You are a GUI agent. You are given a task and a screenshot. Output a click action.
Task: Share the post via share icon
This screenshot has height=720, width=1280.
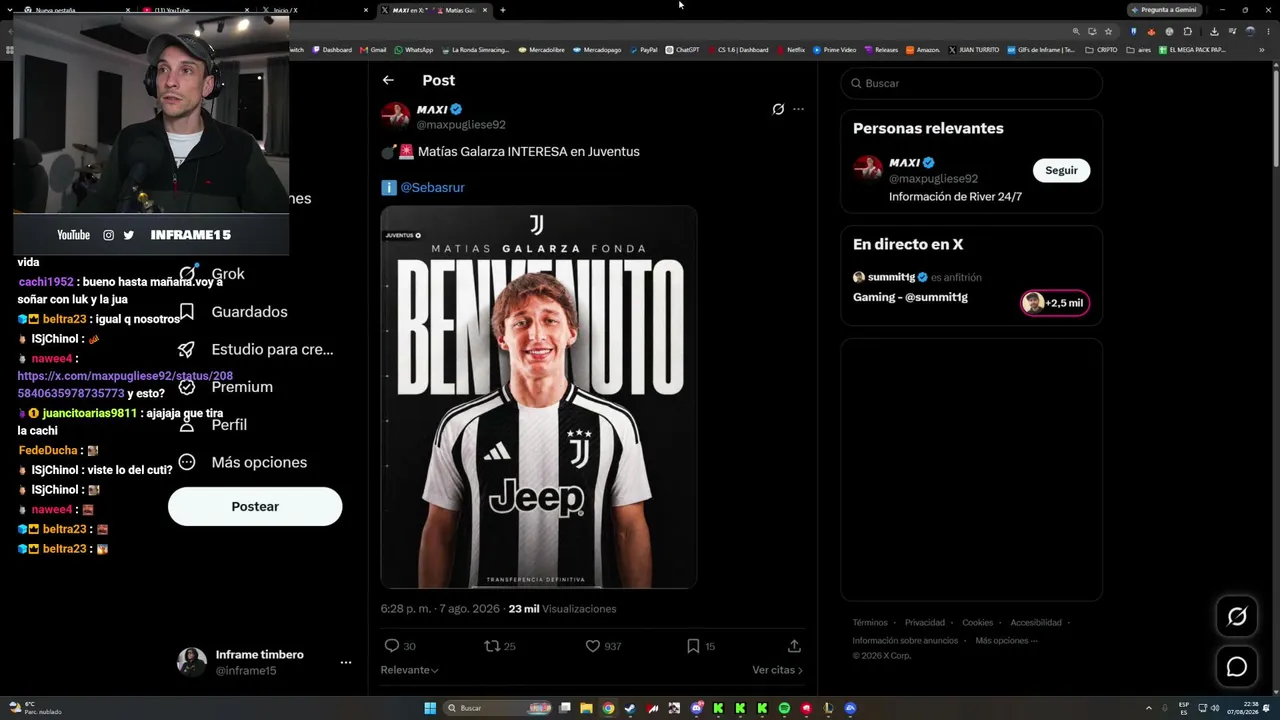pos(794,646)
